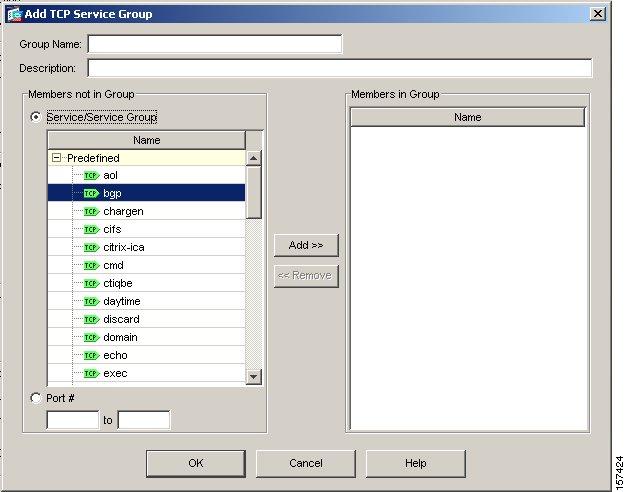Click the TCP icon beside exec

pyautogui.click(x=92, y=374)
